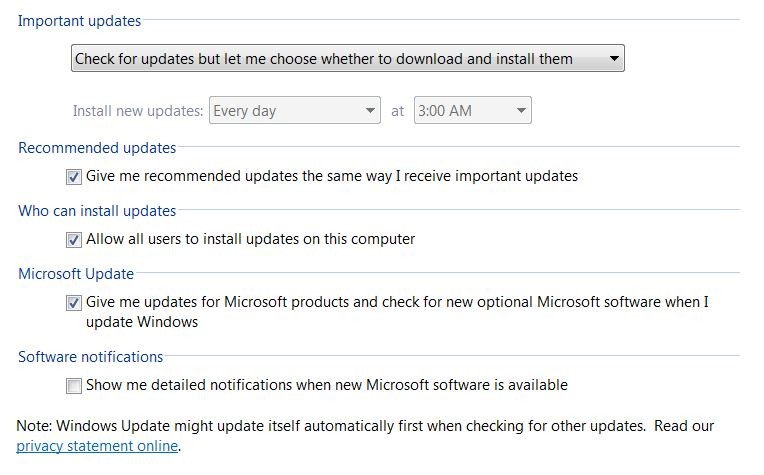Click the 'Software notifications' section heading

[x=90, y=357]
